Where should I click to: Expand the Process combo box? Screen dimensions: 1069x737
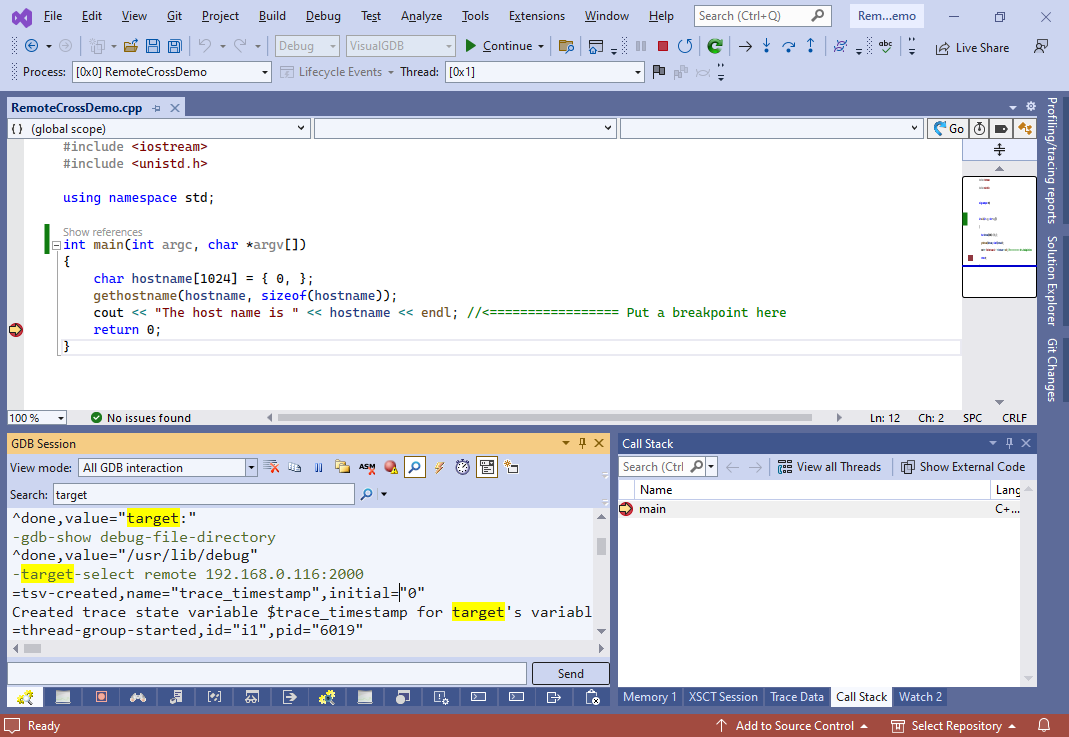(x=264, y=72)
